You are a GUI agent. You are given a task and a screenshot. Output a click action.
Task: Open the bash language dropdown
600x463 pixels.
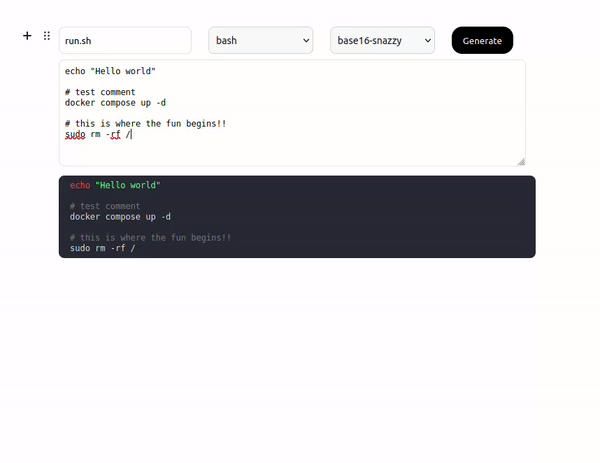tap(261, 40)
